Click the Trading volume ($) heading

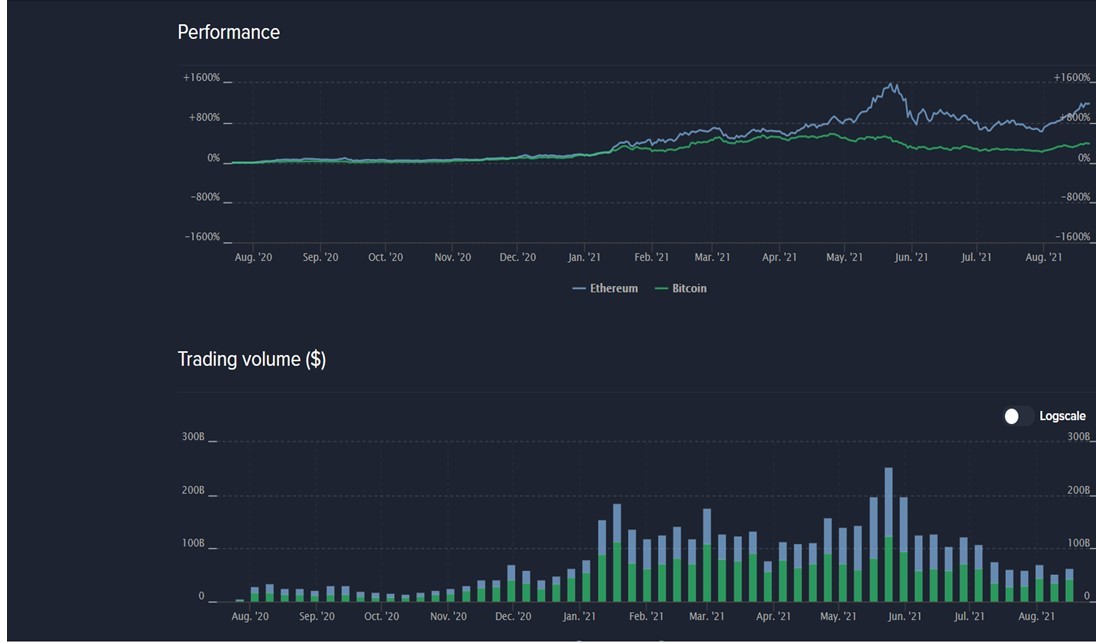(251, 359)
